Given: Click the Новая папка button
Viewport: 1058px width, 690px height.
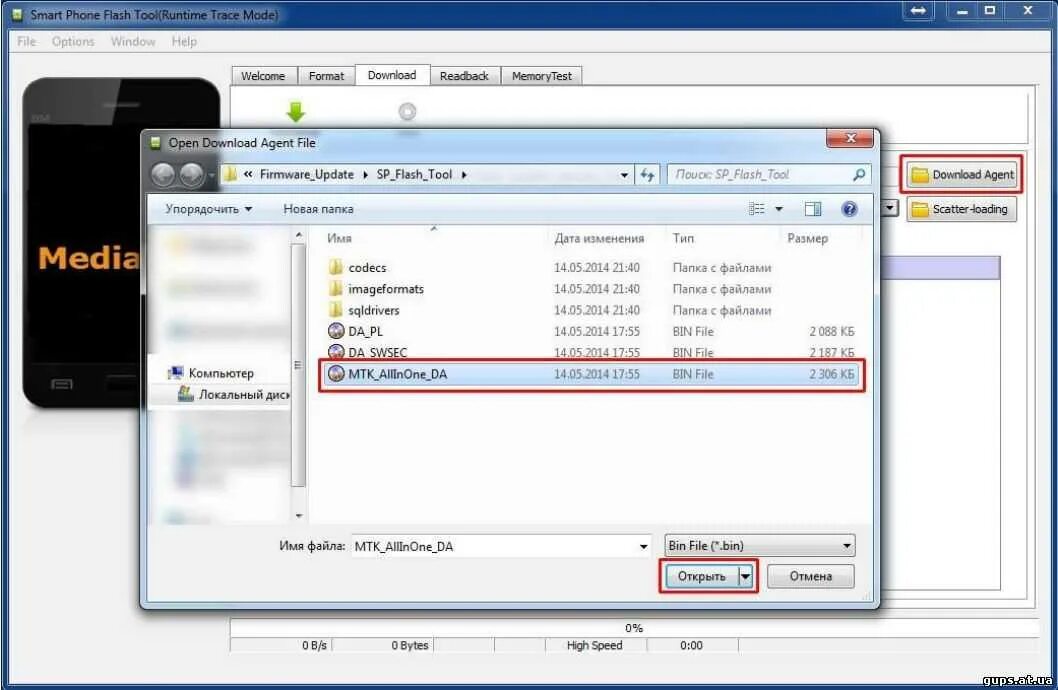Looking at the screenshot, I should click(318, 209).
